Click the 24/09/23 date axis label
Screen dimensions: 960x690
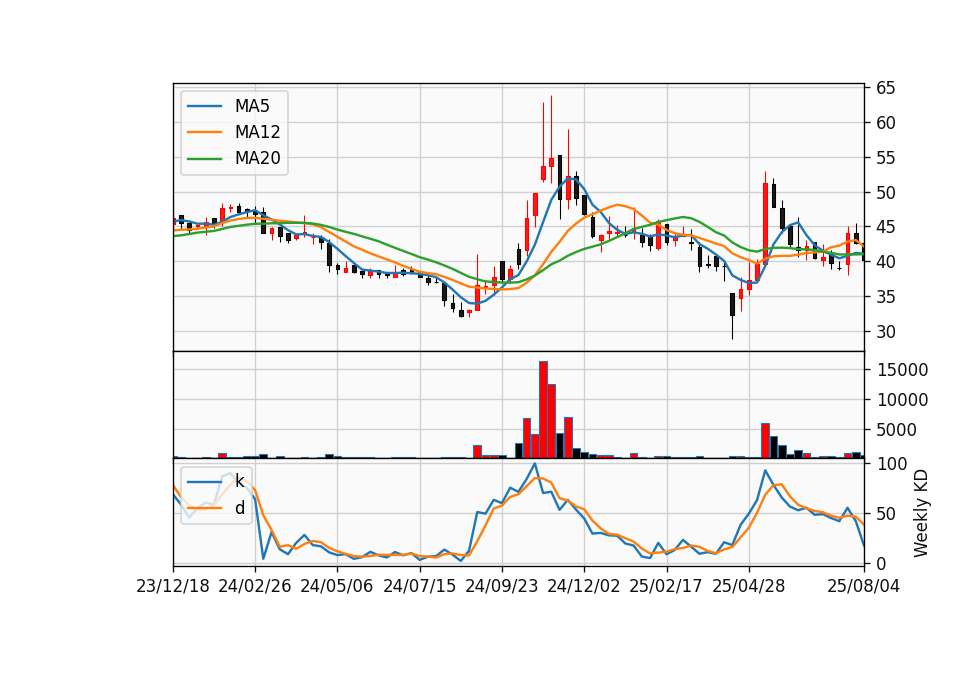(501, 586)
